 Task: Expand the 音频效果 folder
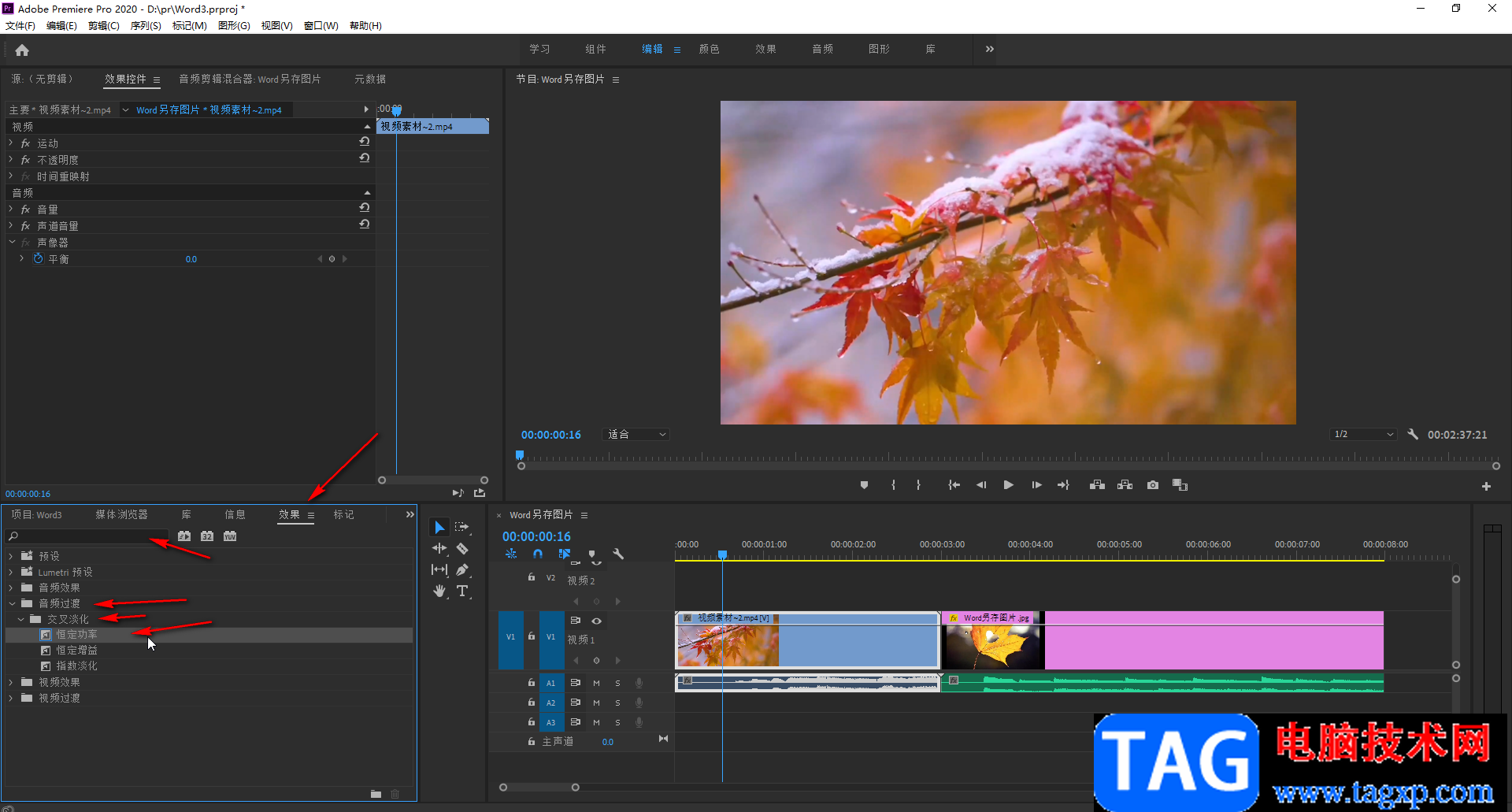point(11,588)
